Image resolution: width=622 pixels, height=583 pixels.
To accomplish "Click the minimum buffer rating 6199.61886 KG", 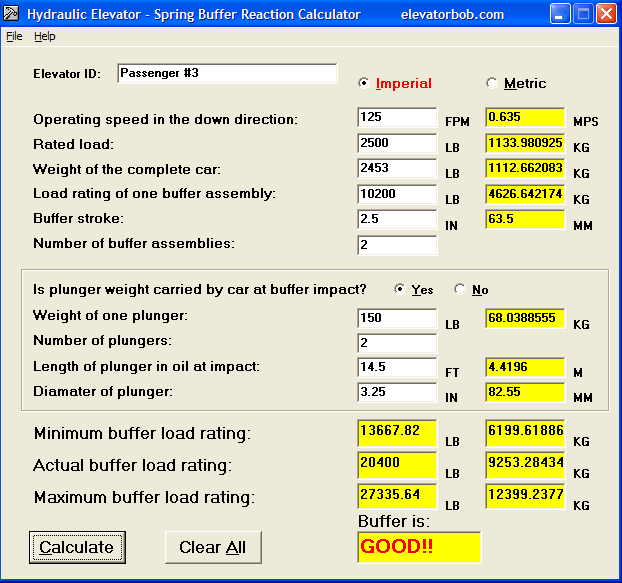I will coord(525,433).
